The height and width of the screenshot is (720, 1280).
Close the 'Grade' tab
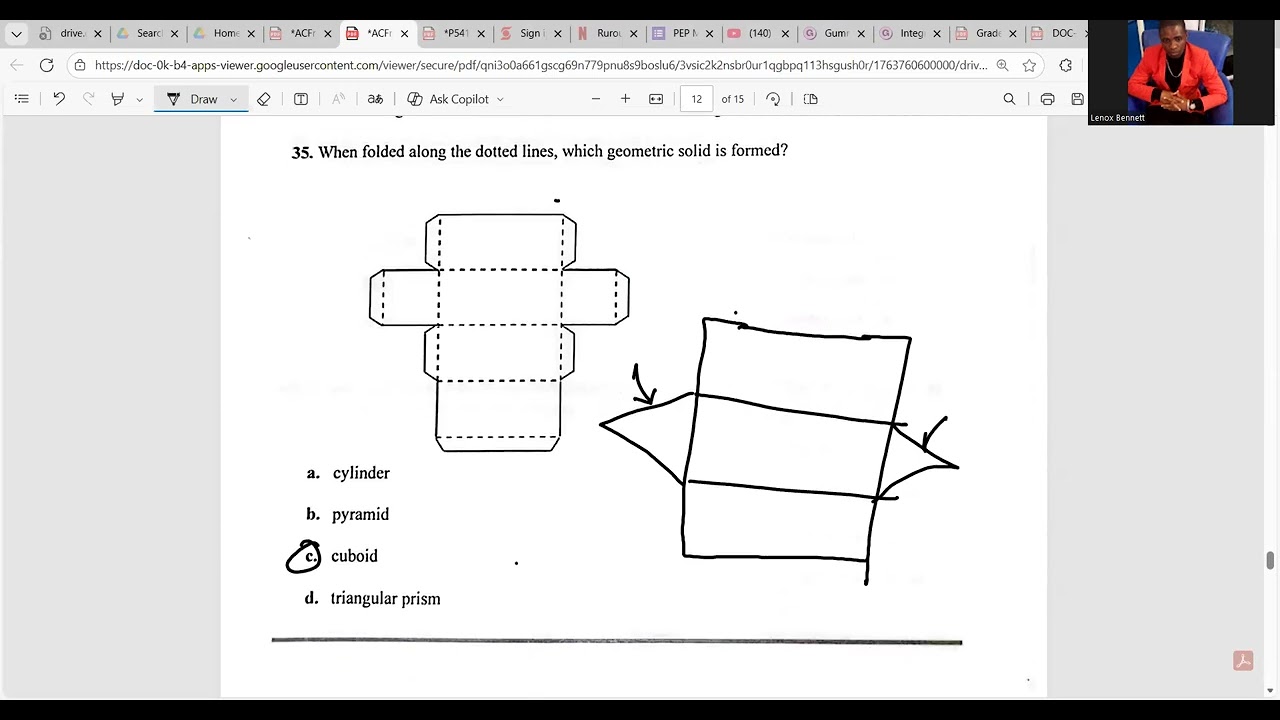click(1013, 33)
